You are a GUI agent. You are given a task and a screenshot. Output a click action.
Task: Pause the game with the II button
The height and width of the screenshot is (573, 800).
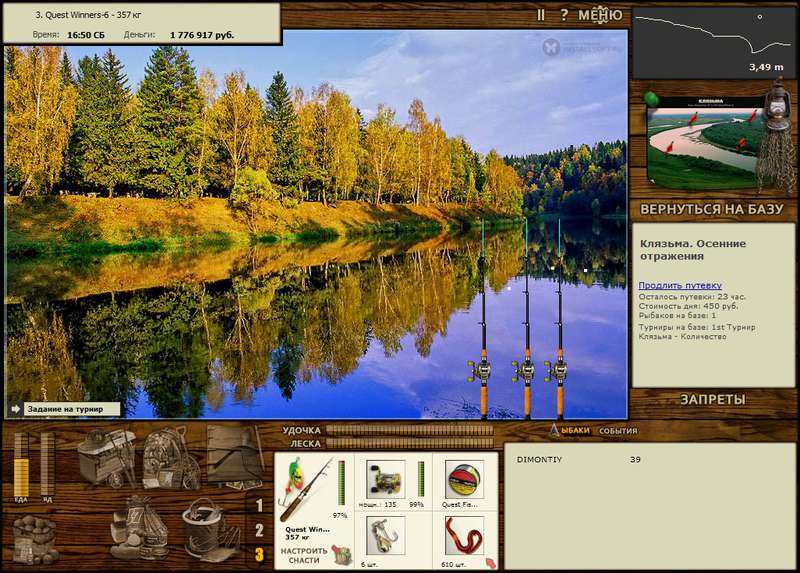click(x=541, y=15)
